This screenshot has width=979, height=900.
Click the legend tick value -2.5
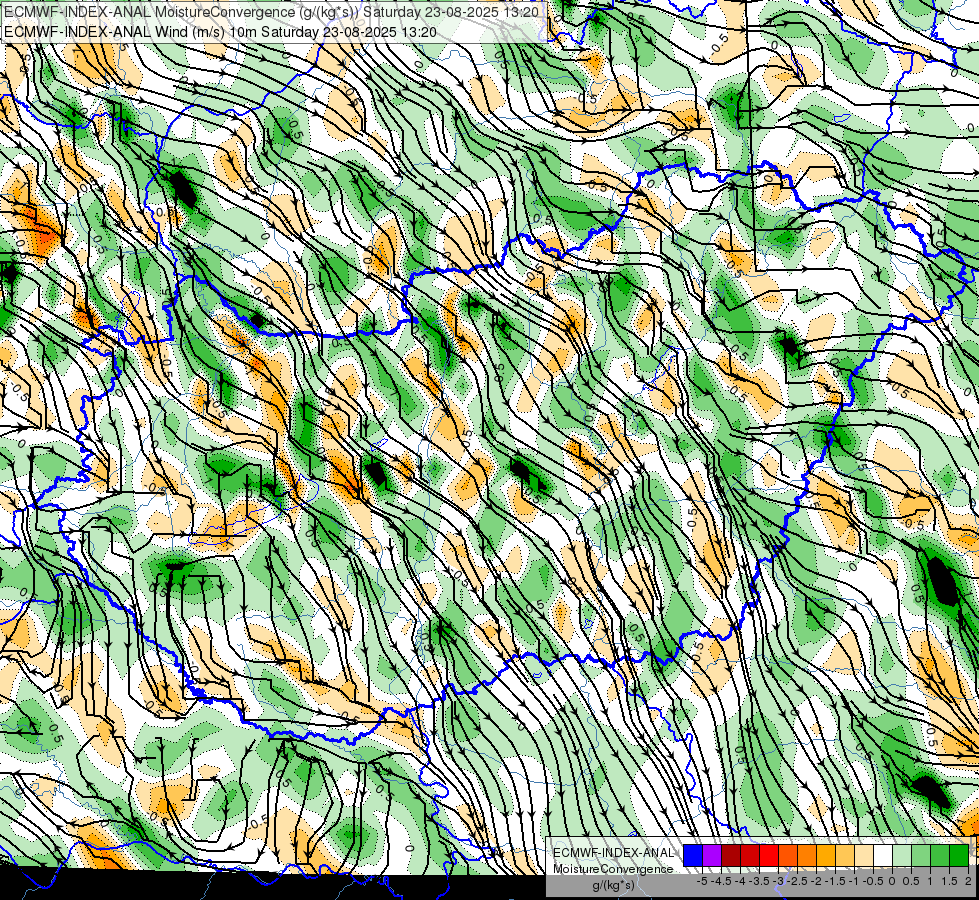pos(799,881)
